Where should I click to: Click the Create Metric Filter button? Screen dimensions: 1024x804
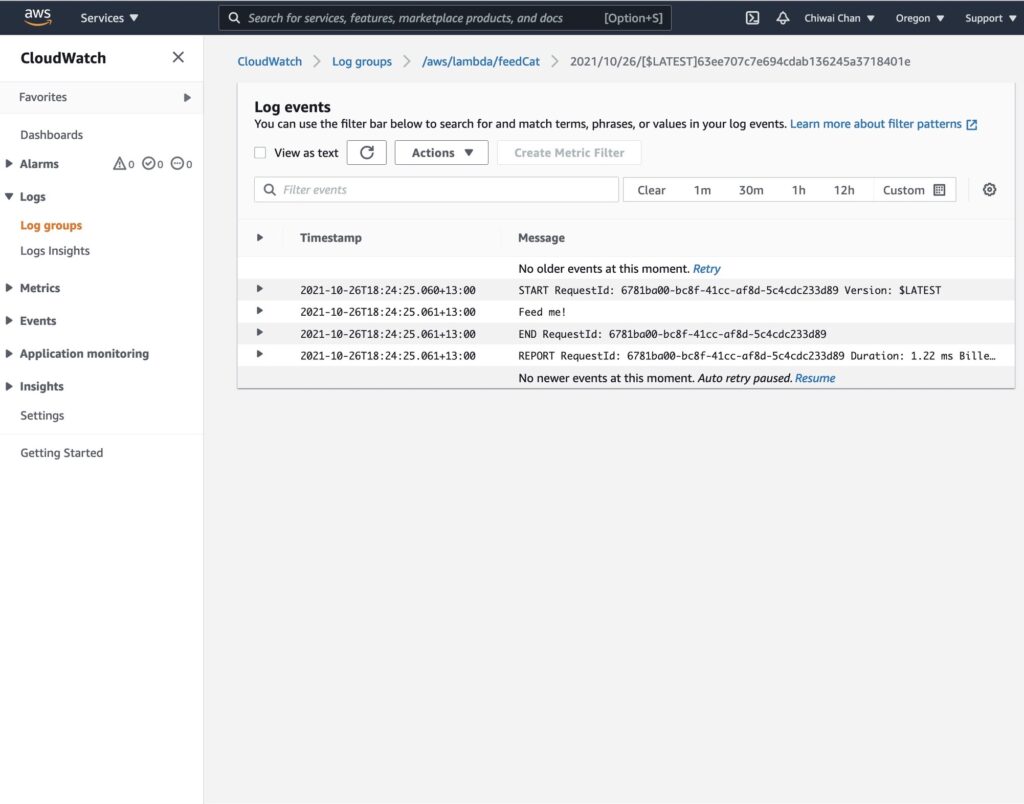569,152
